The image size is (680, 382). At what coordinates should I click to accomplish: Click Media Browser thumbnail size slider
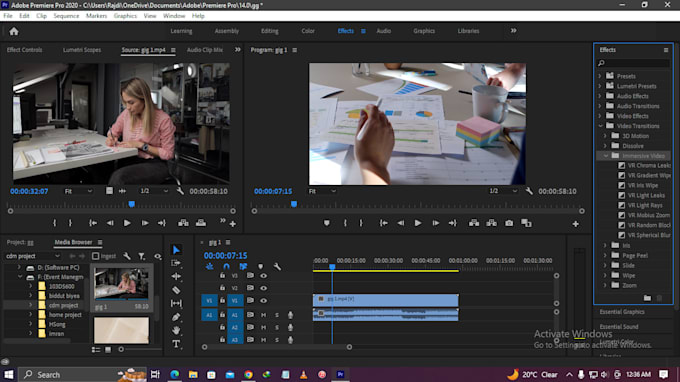pos(121,349)
